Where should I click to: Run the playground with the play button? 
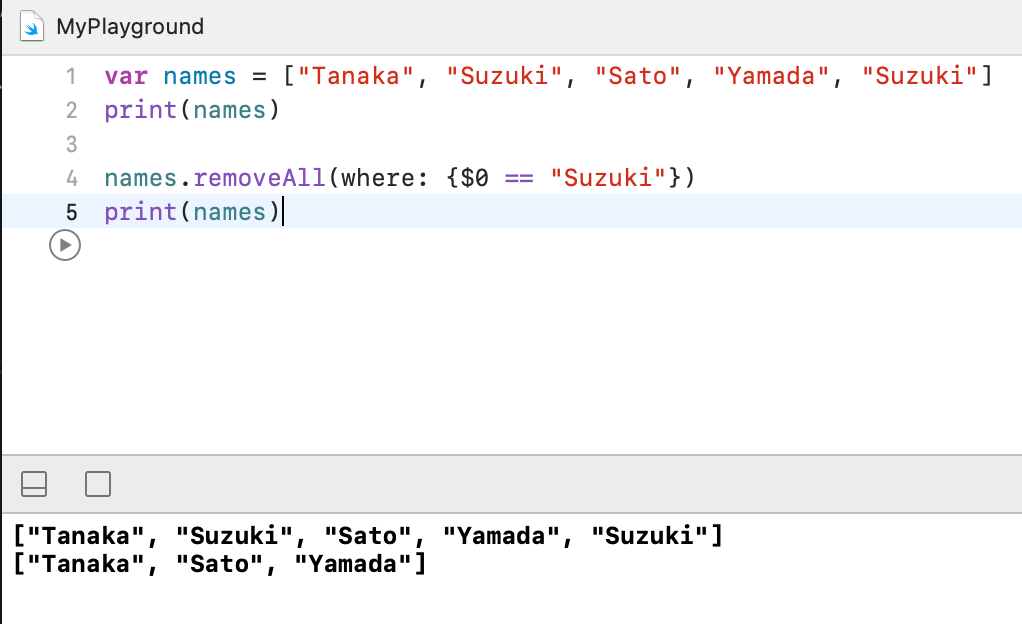click(x=64, y=245)
